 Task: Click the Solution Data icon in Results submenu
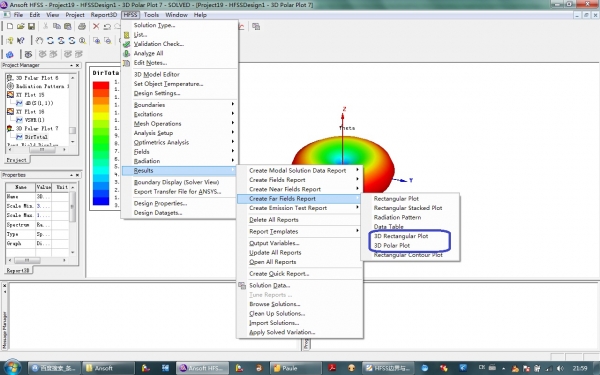tap(242, 285)
